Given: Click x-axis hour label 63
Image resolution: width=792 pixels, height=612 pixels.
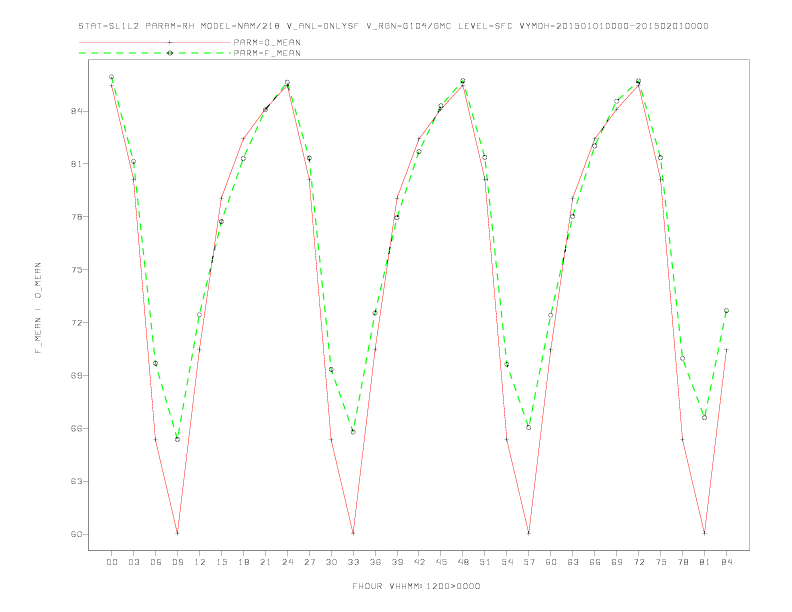Looking at the screenshot, I should click(x=573, y=562).
